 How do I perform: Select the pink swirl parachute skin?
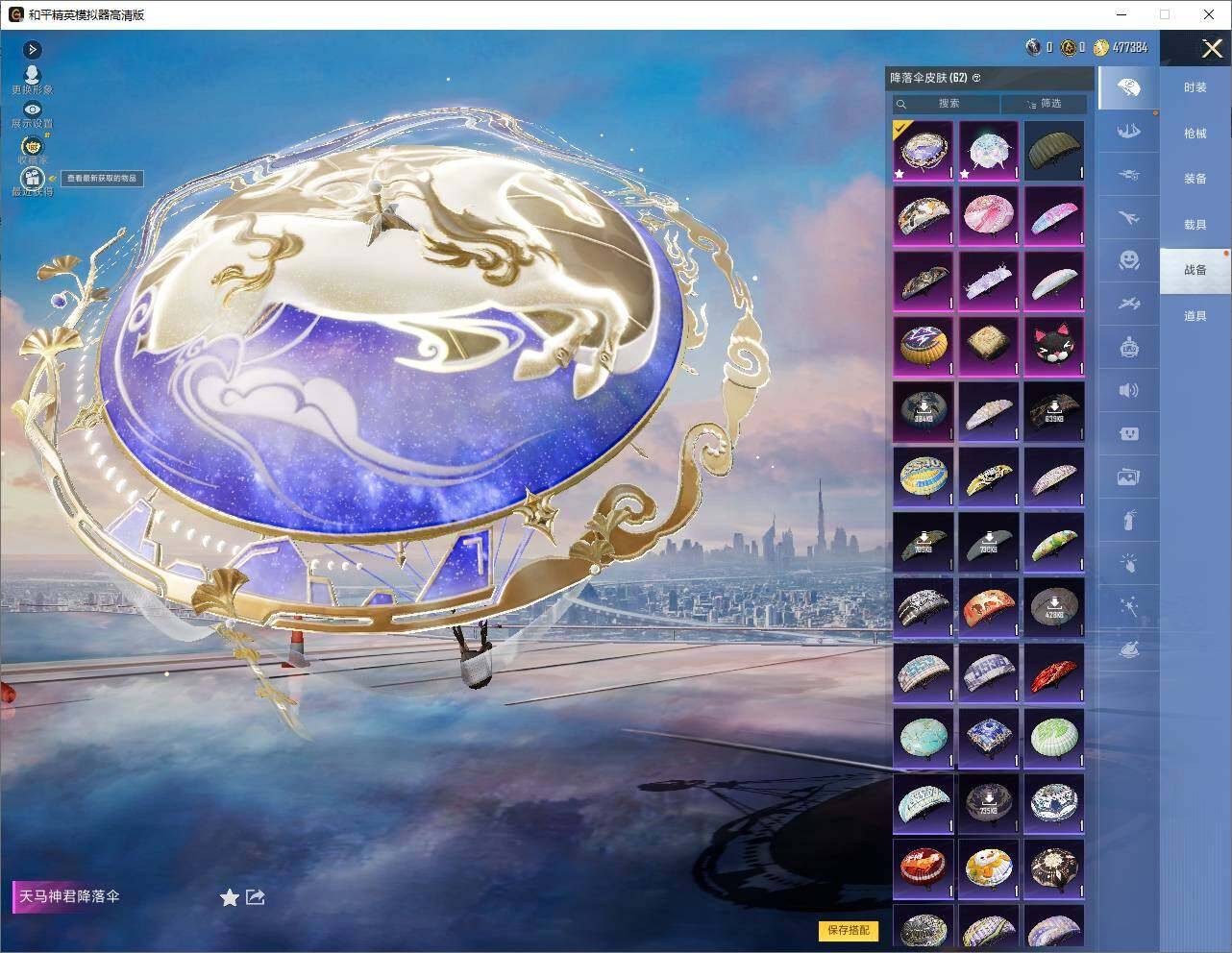[988, 216]
